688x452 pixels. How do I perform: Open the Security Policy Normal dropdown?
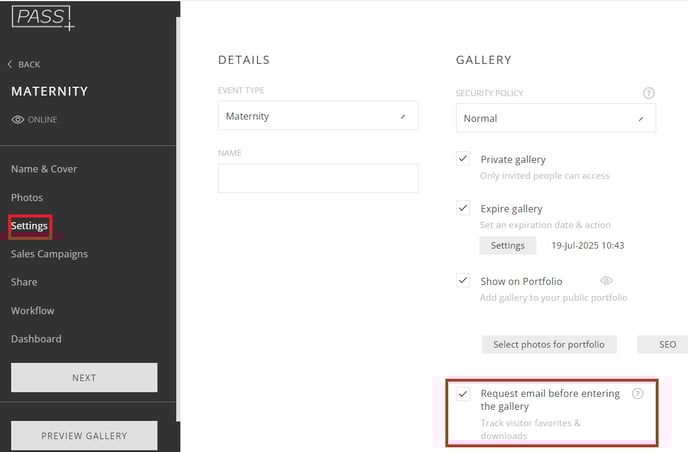click(556, 118)
